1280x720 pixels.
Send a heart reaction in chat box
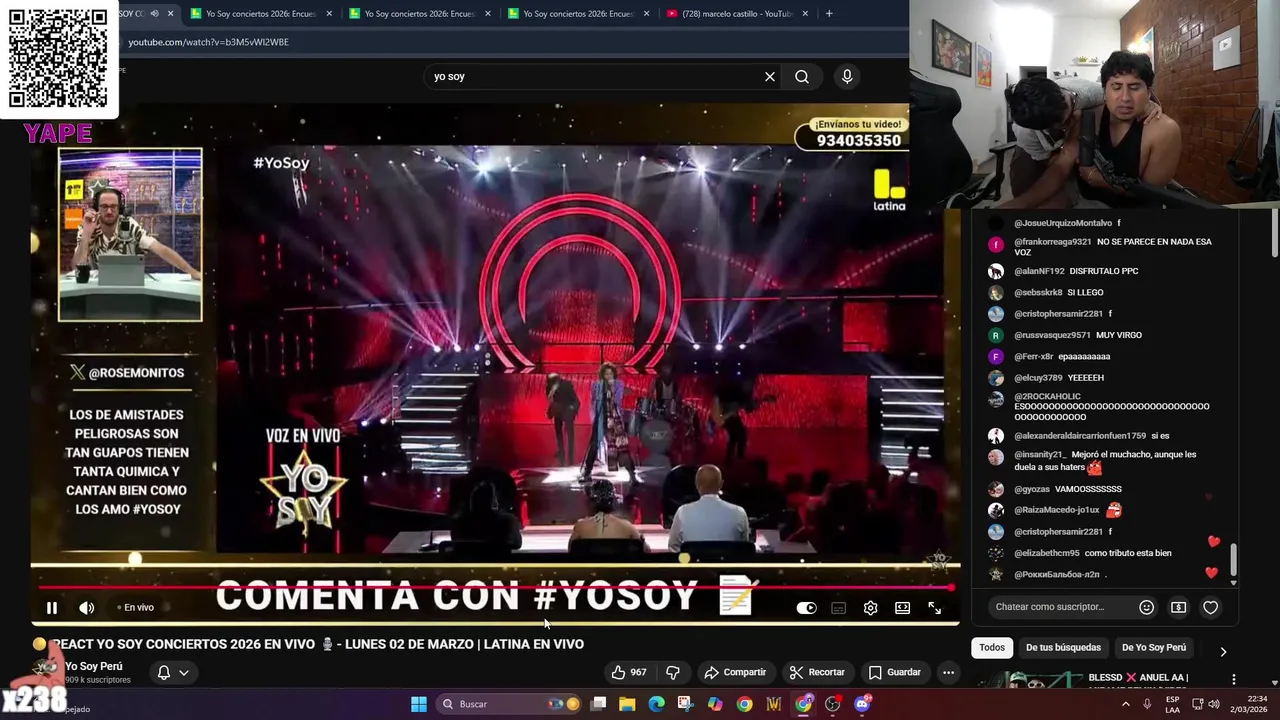point(1210,607)
